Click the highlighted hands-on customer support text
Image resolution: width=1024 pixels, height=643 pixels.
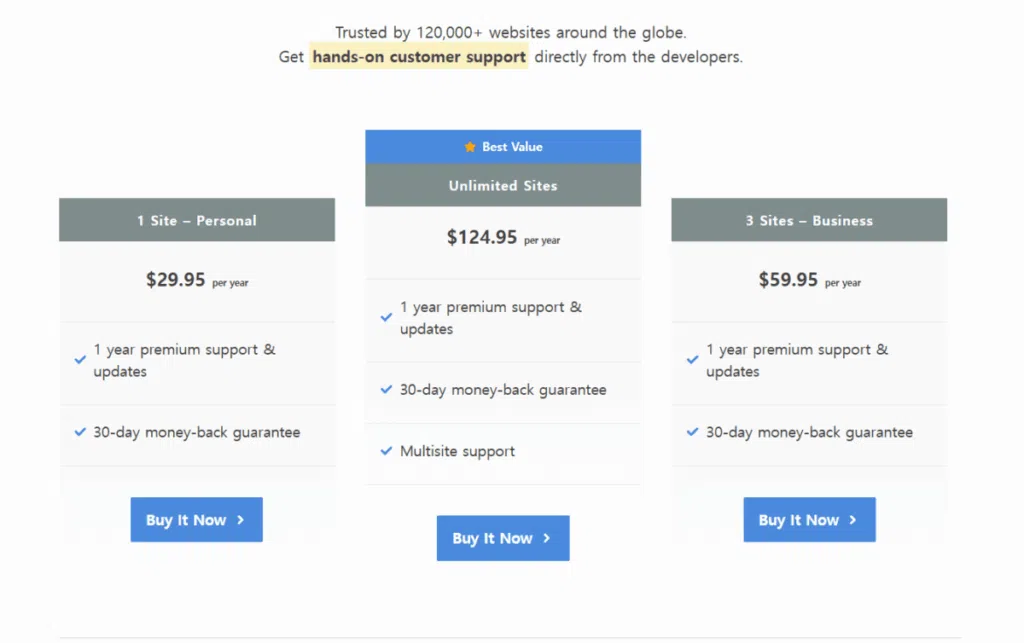pyautogui.click(x=419, y=57)
